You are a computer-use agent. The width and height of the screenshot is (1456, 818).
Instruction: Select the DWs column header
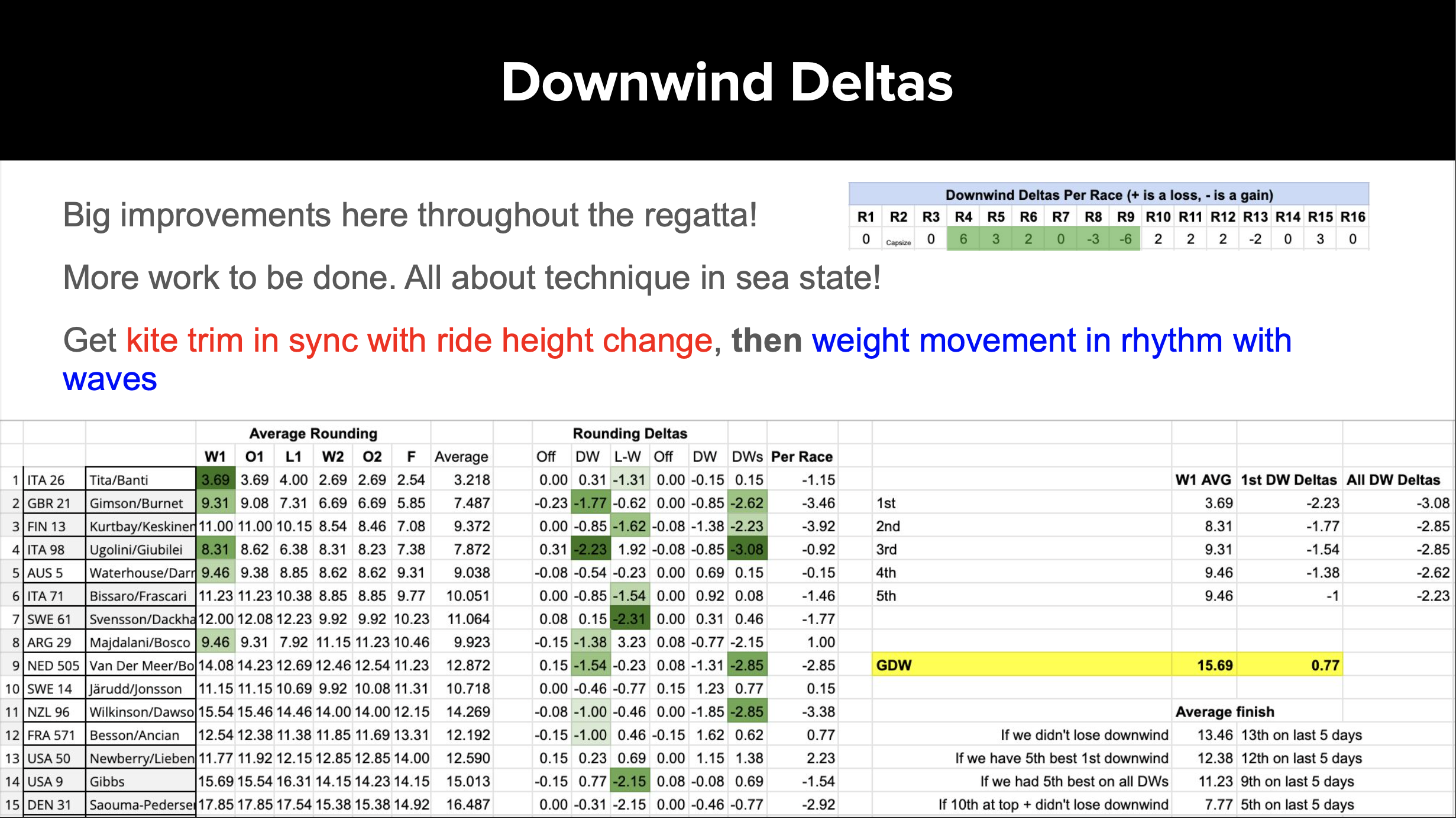tap(748, 456)
